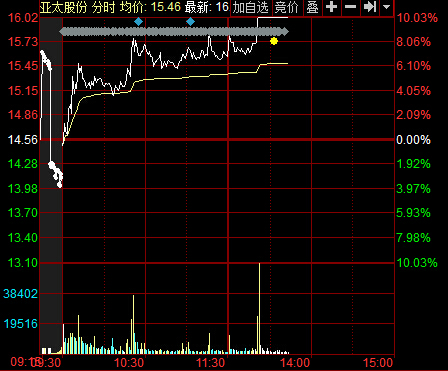Viewport: 448px width, 371px height.
Task: Click the jump-to-end arrow icon
Action: (370, 7)
